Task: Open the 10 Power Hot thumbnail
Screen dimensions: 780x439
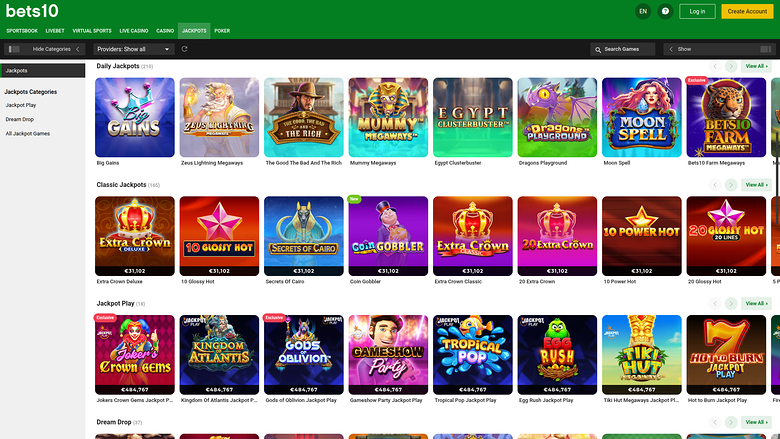Action: pyautogui.click(x=642, y=236)
